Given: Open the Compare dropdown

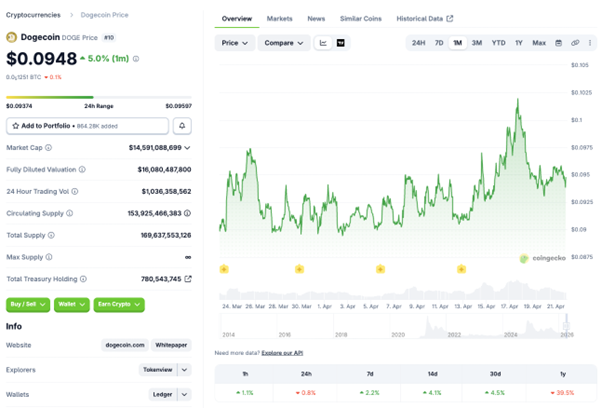Looking at the screenshot, I should (283, 43).
